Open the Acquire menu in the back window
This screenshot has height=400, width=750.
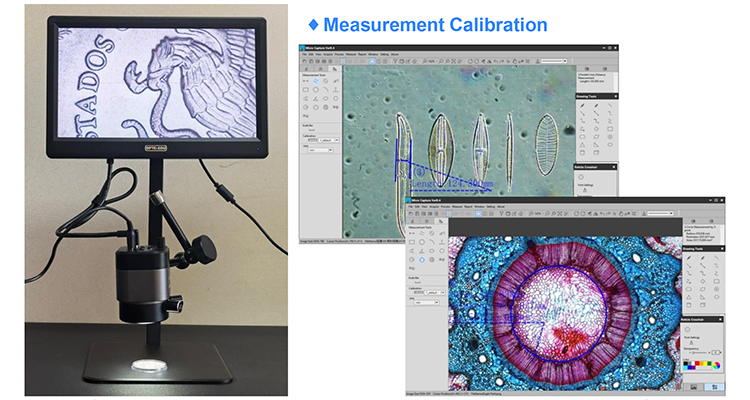(x=325, y=54)
